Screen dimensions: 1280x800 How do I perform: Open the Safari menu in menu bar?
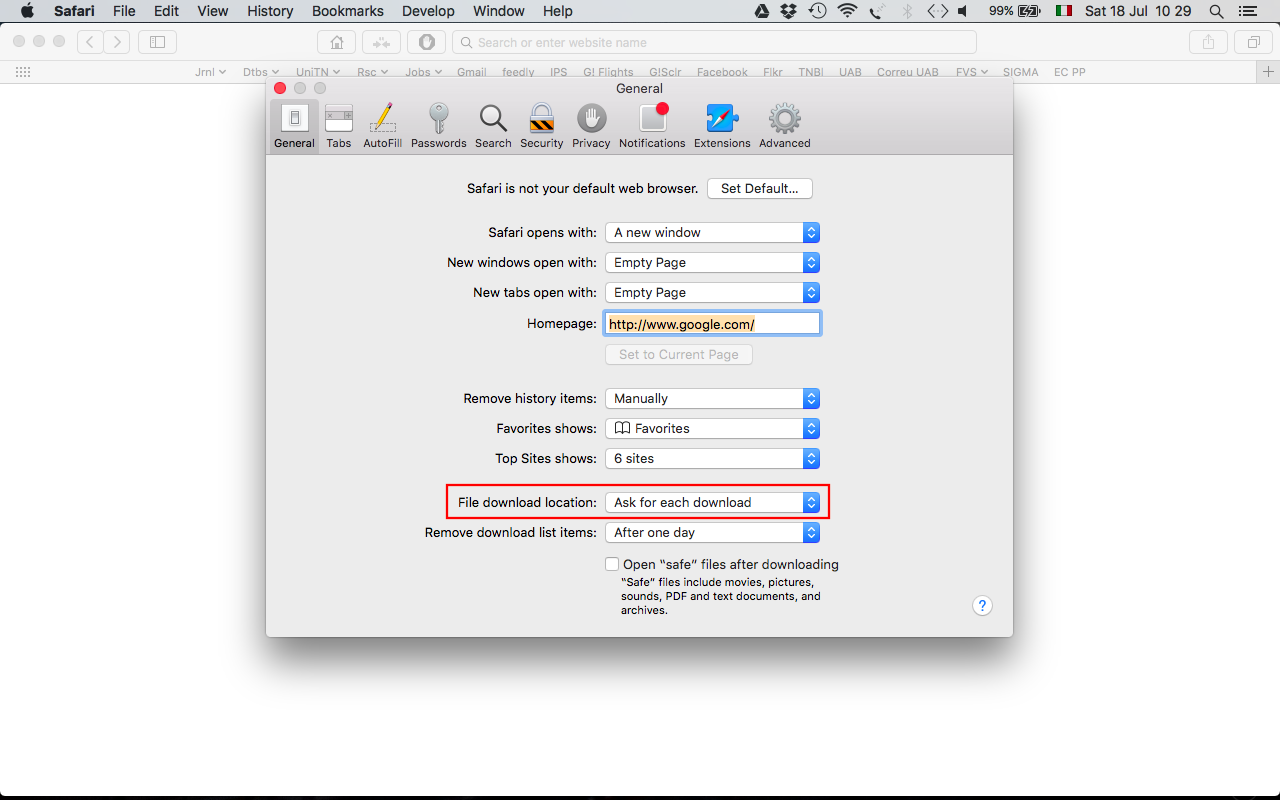click(74, 11)
